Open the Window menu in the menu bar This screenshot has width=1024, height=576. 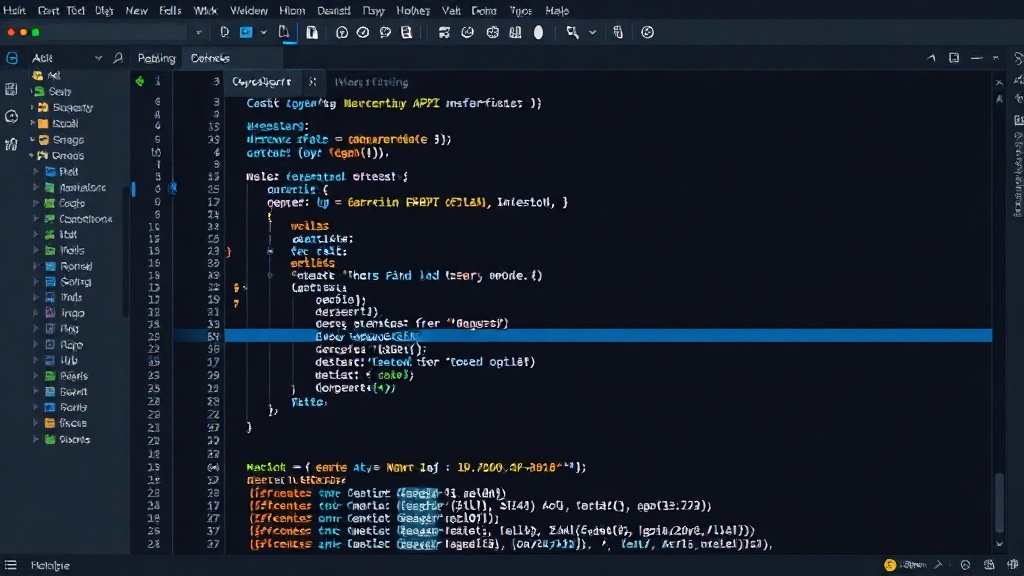[x=249, y=10]
